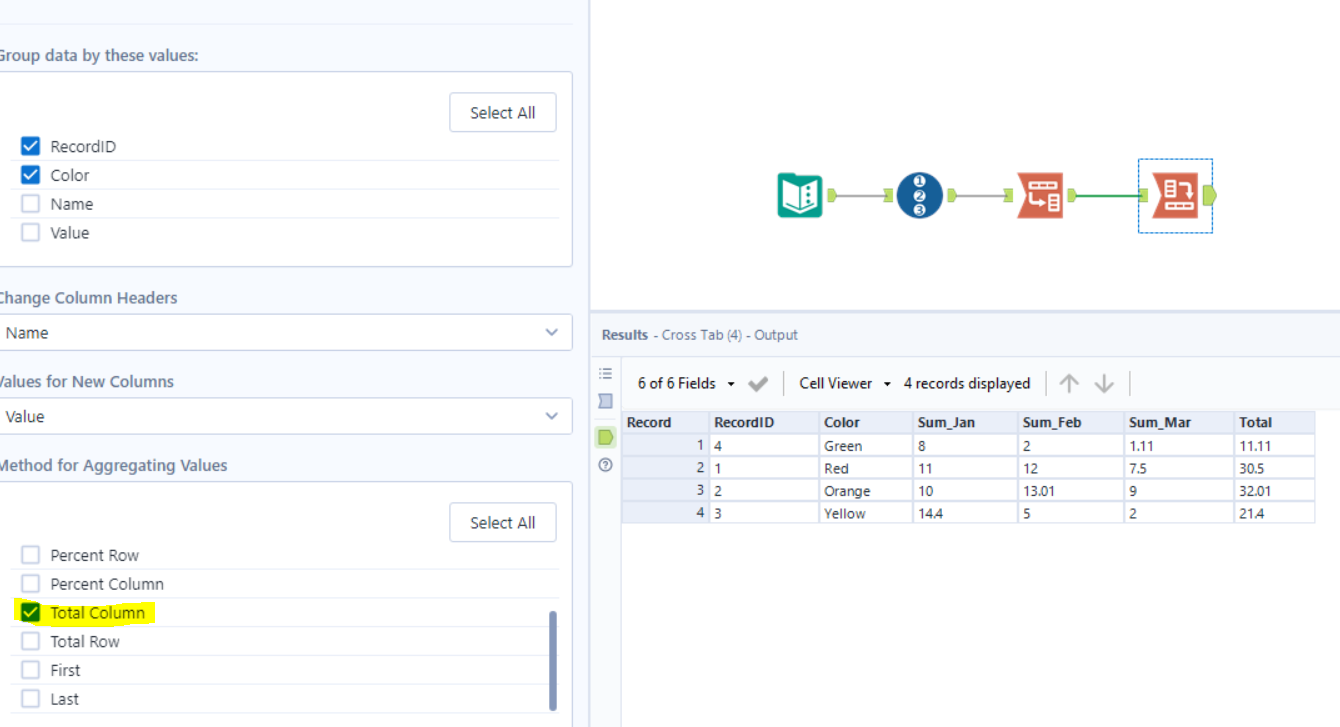Image resolution: width=1340 pixels, height=727 pixels.
Task: Enable the Total Row aggregation method
Action: 30,641
